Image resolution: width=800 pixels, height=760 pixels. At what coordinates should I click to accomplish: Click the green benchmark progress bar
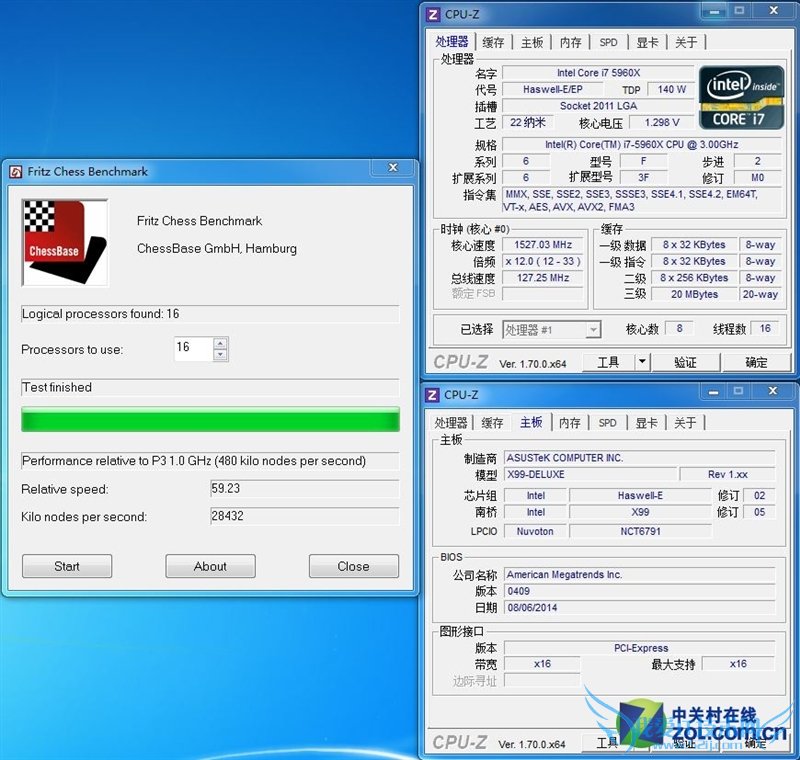click(x=210, y=420)
